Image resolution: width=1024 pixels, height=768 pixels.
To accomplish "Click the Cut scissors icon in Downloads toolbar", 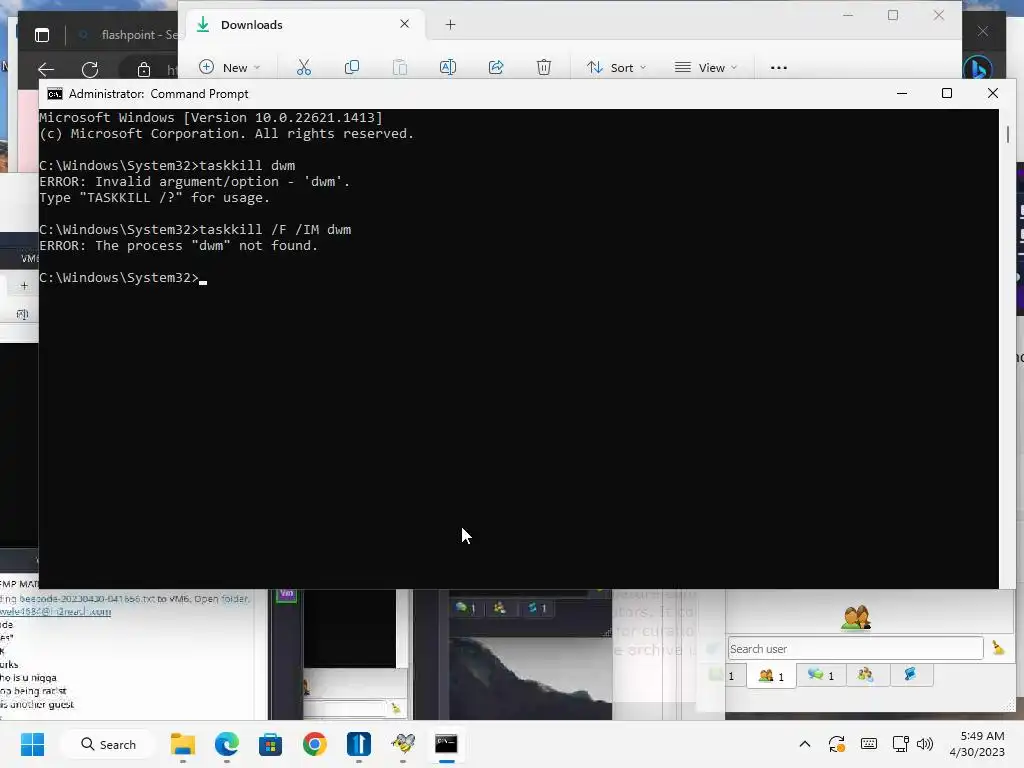I will pos(304,67).
